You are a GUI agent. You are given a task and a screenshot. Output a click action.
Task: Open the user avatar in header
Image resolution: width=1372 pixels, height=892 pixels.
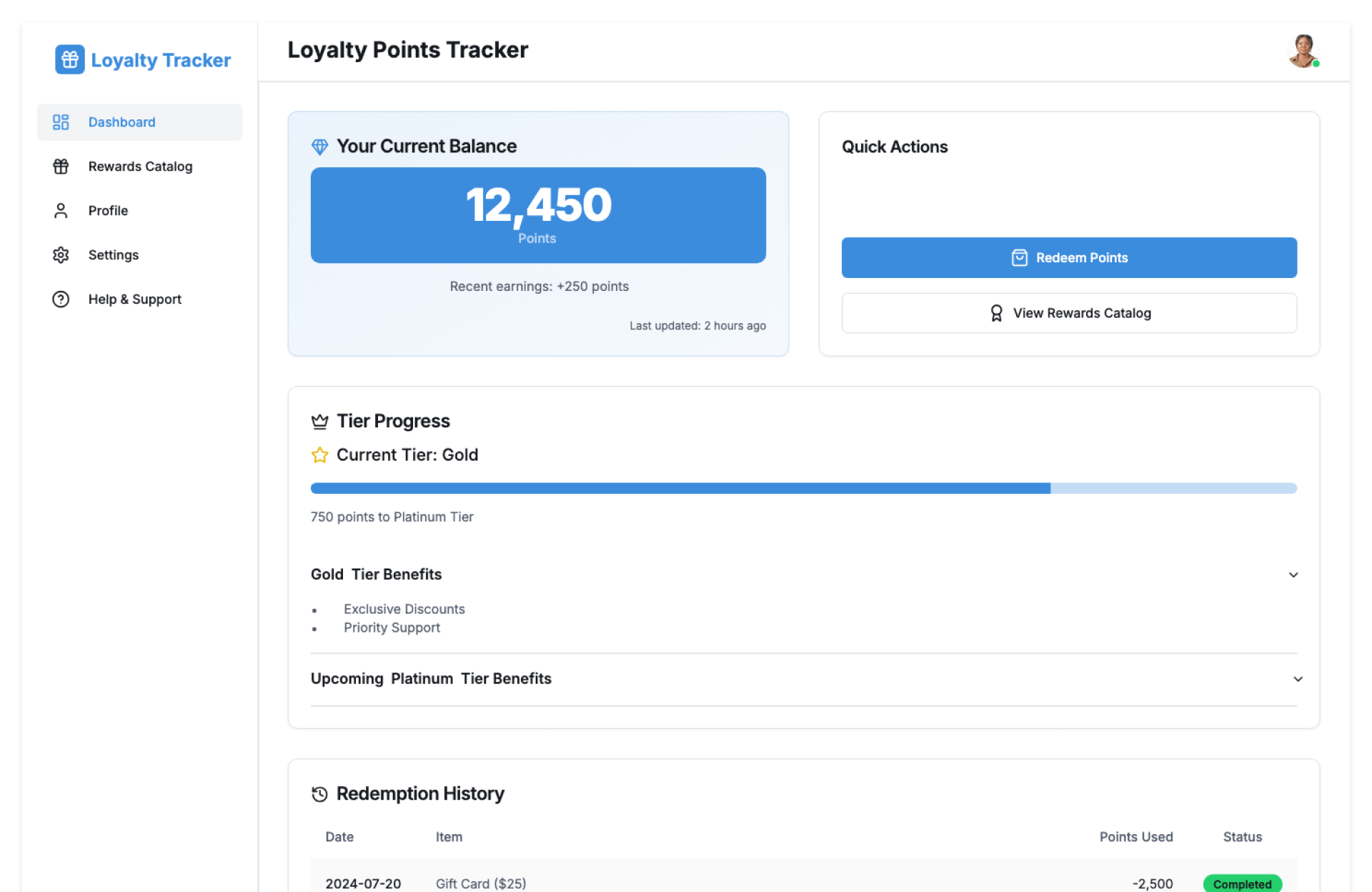1303,51
